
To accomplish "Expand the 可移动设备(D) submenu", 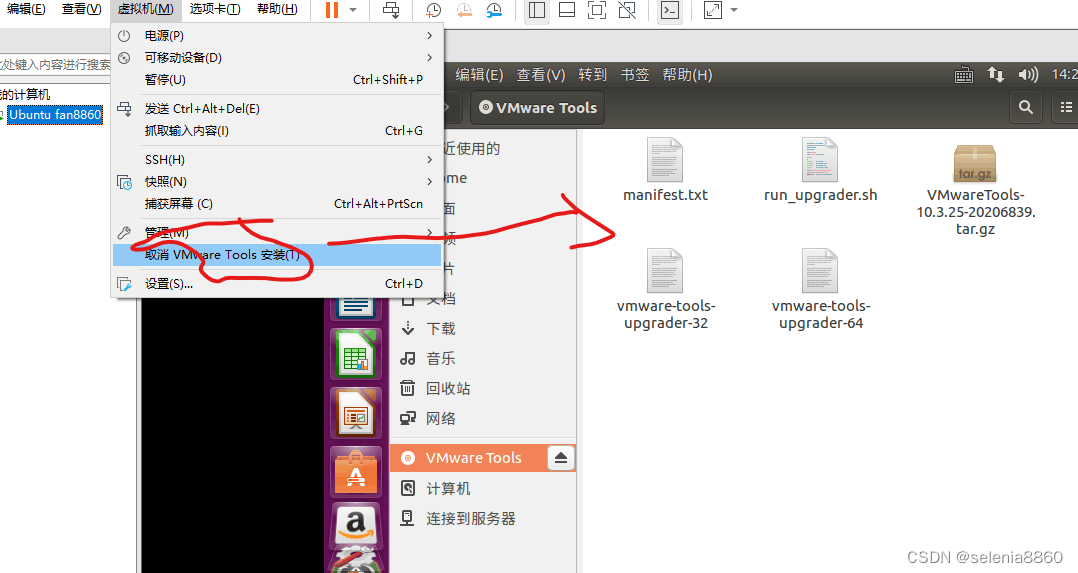I will coord(277,58).
